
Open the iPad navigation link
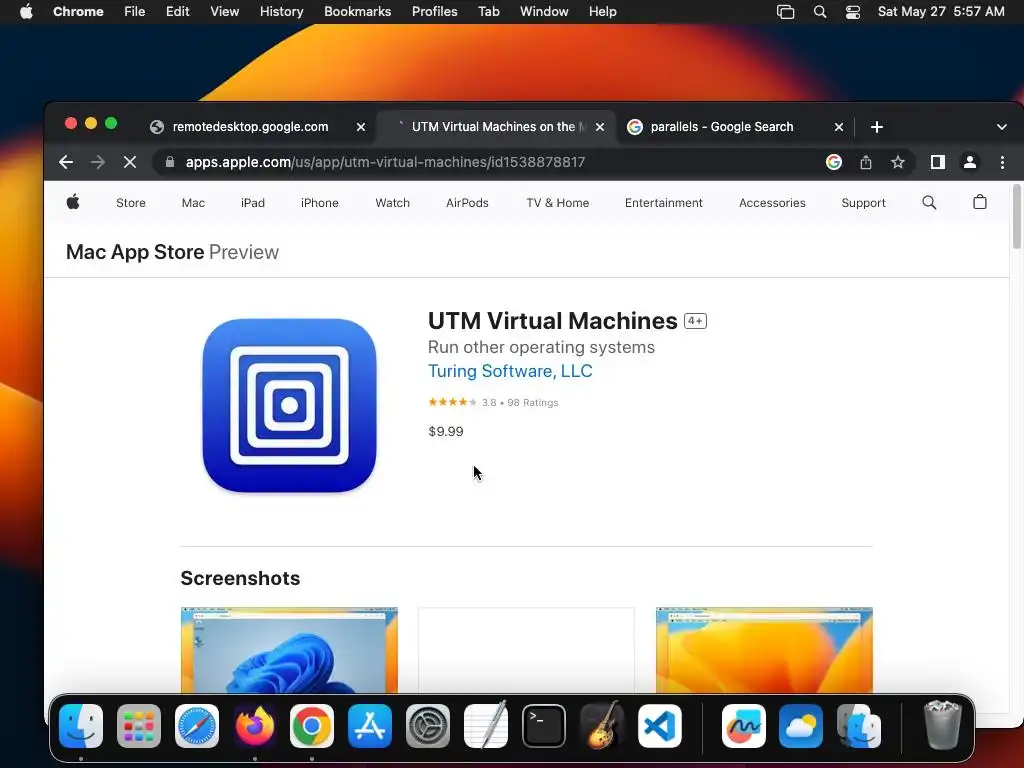point(253,203)
